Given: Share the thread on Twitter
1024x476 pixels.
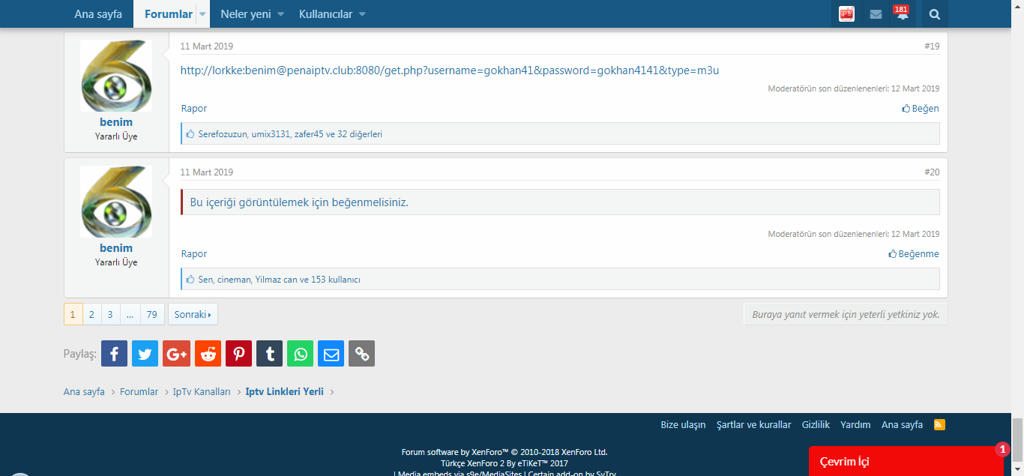Looking at the screenshot, I should click(x=145, y=353).
